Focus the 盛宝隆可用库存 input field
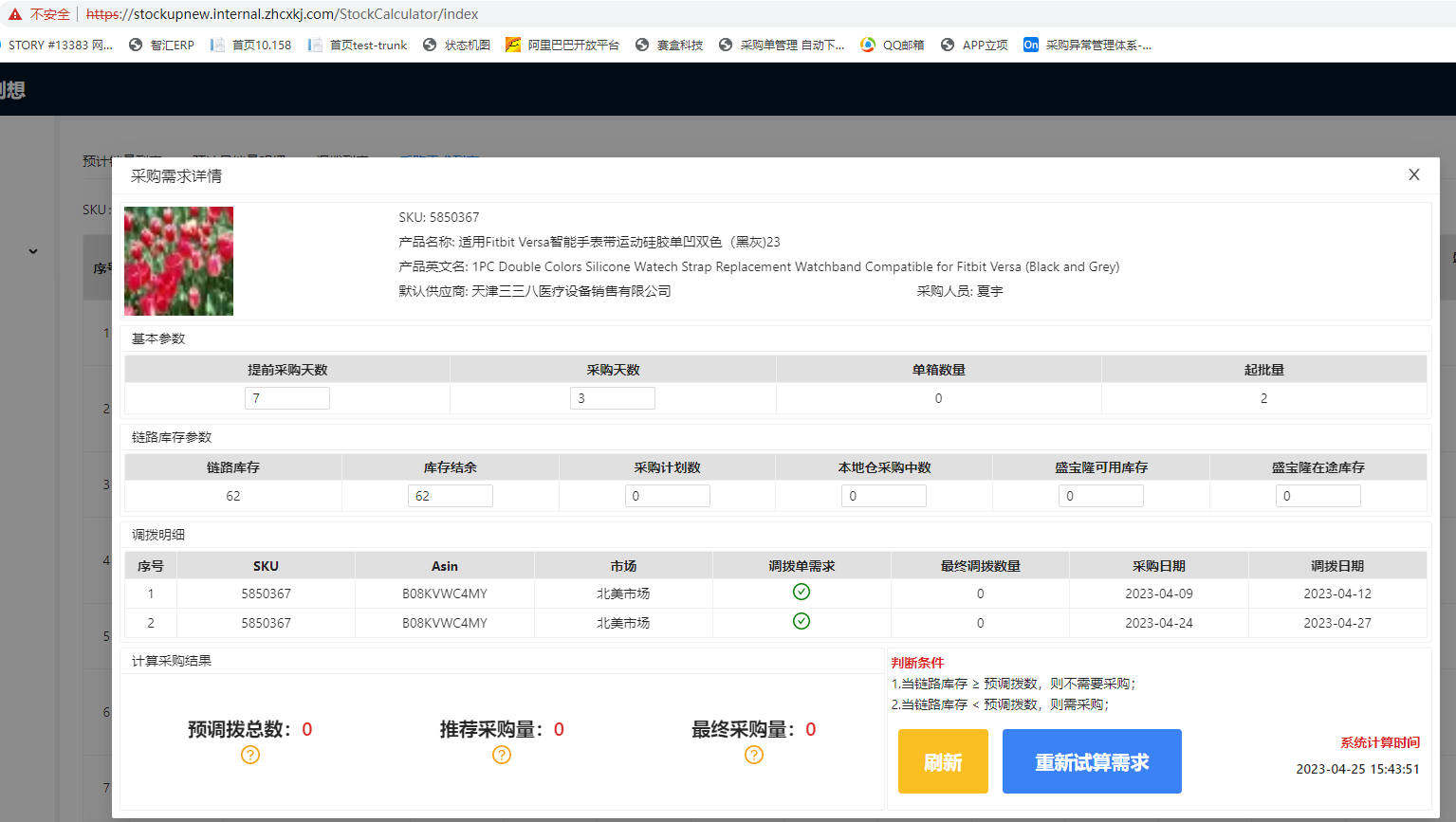The image size is (1456, 822). coord(1101,496)
